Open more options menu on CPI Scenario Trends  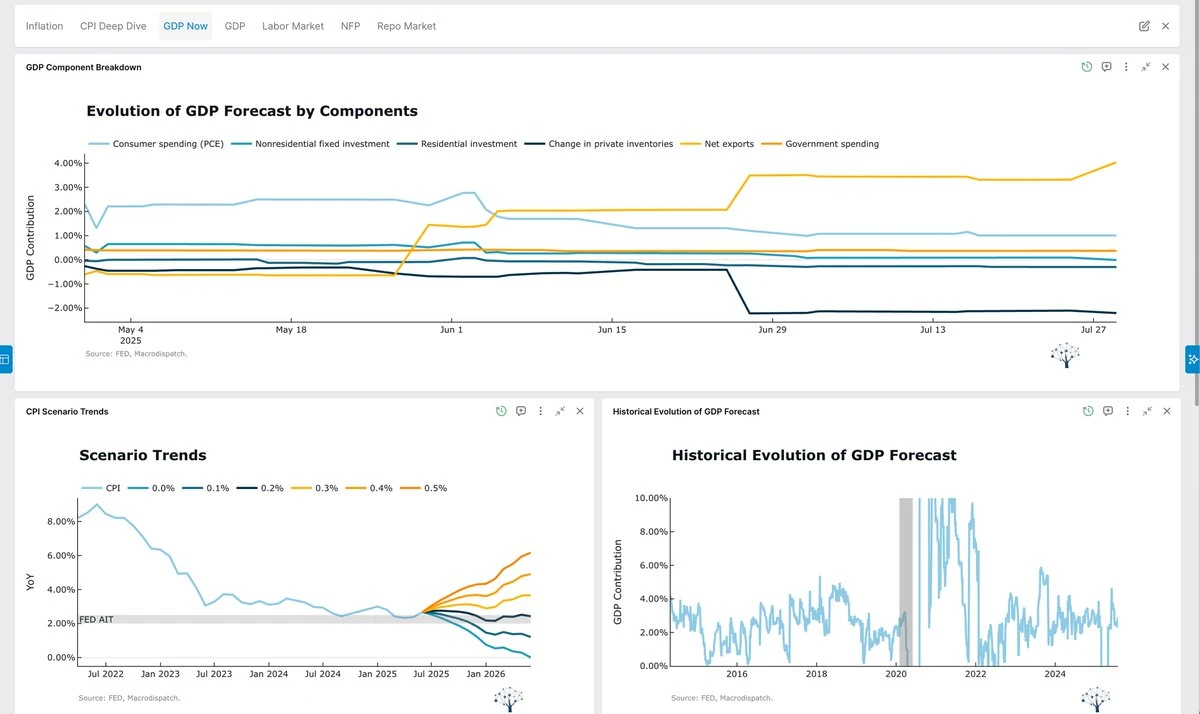pos(541,411)
